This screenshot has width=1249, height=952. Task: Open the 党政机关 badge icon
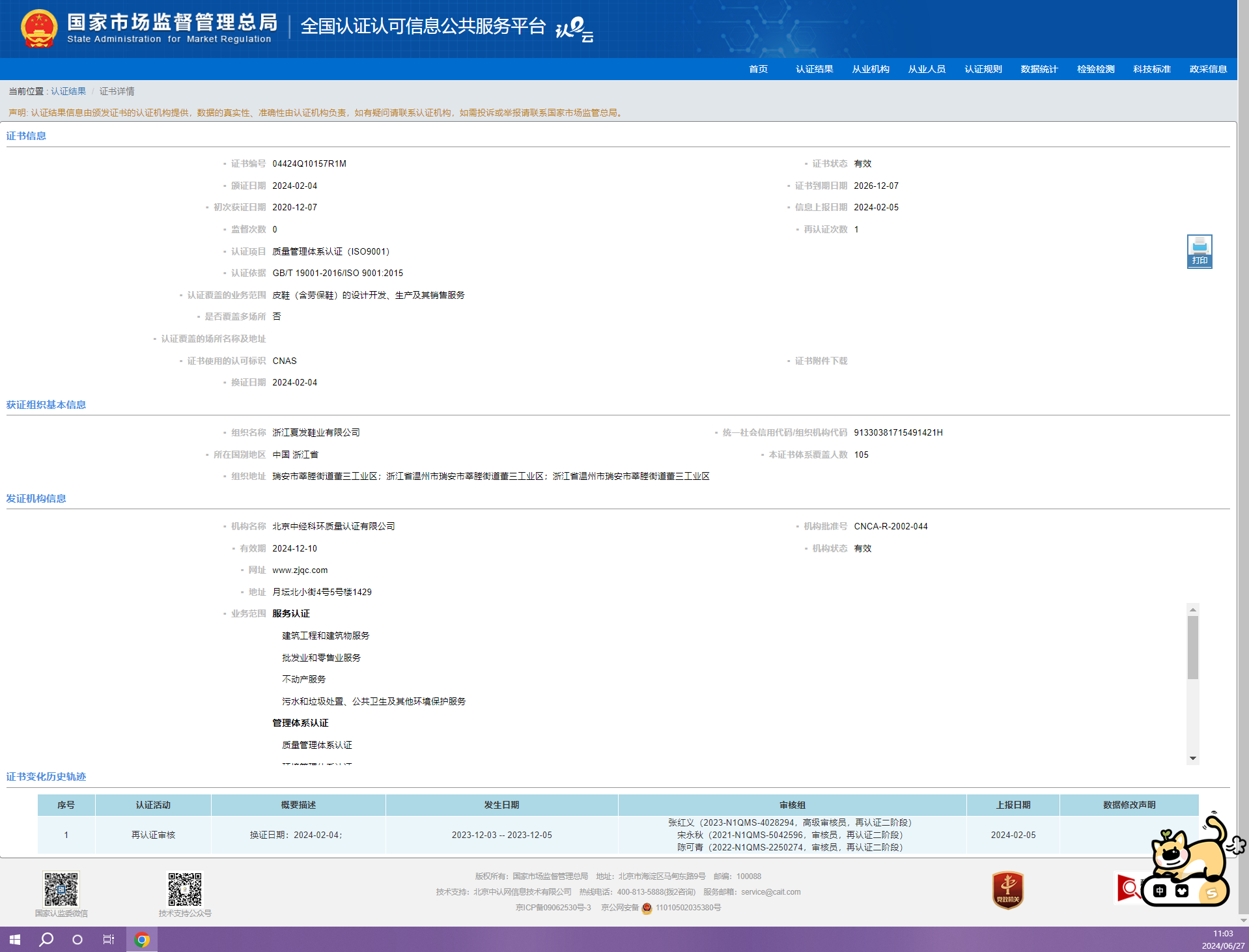pyautogui.click(x=1007, y=890)
